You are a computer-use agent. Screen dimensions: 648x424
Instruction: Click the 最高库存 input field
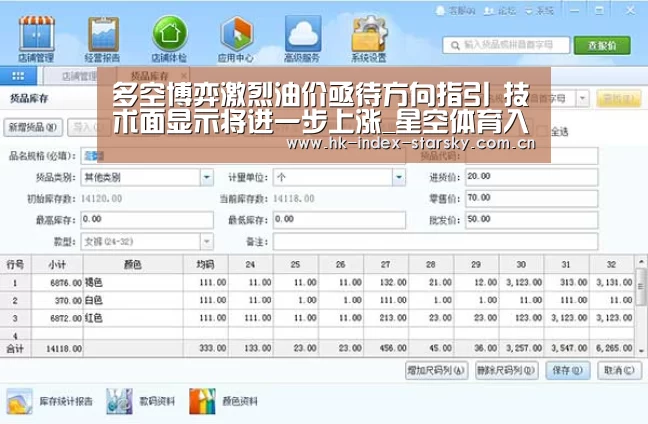click(147, 220)
